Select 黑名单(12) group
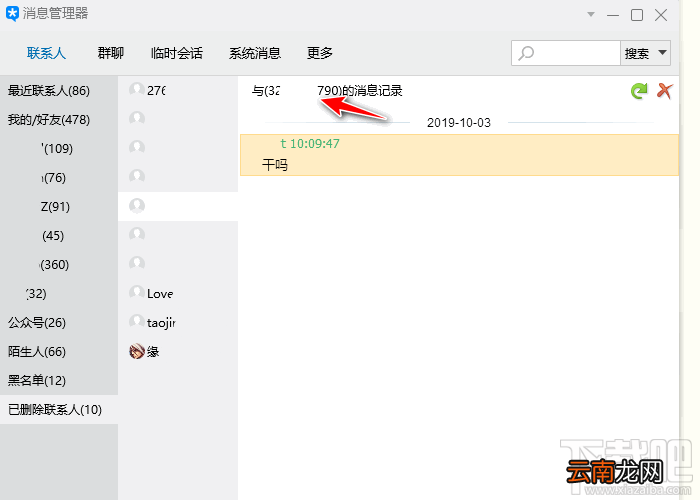This screenshot has height=500, width=700. tap(59, 381)
